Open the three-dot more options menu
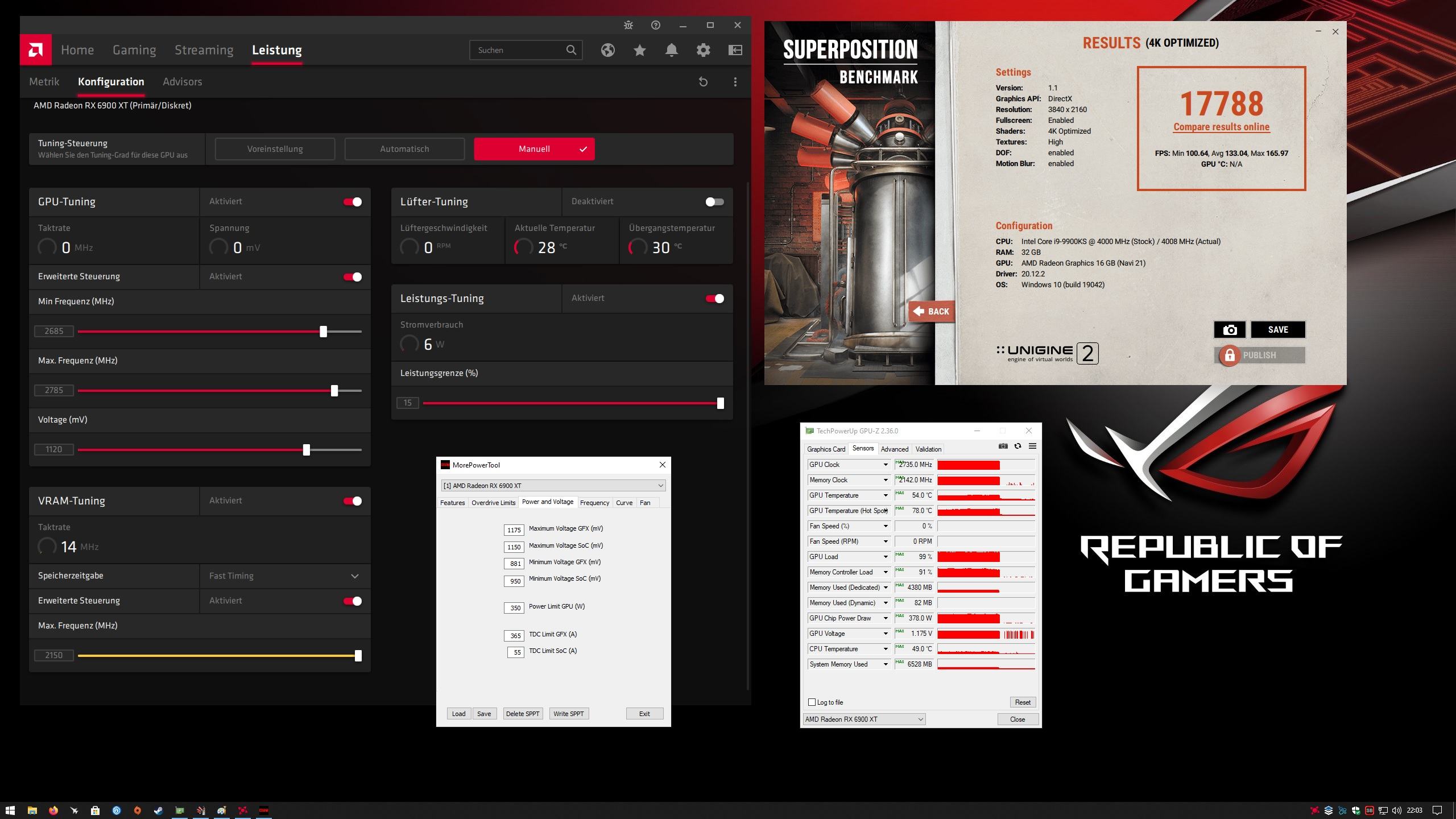 tap(735, 82)
